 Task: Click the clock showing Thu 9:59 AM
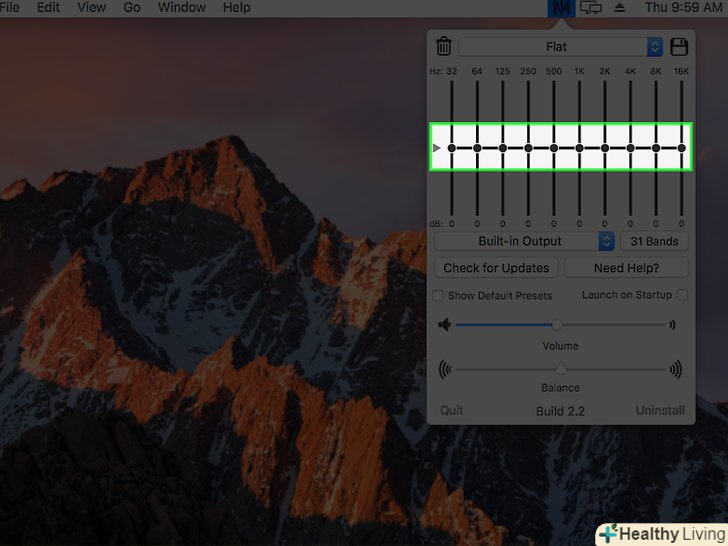pyautogui.click(x=683, y=7)
